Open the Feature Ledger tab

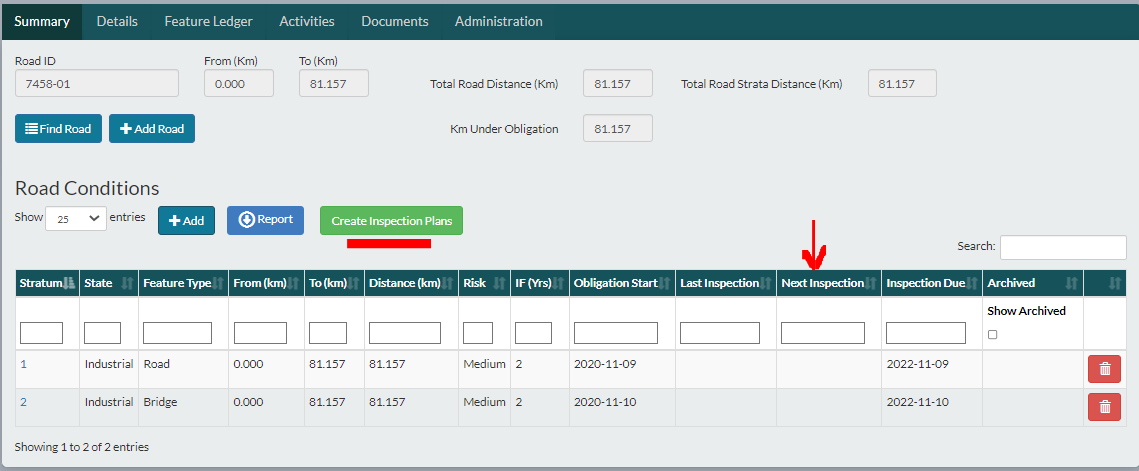coord(208,21)
